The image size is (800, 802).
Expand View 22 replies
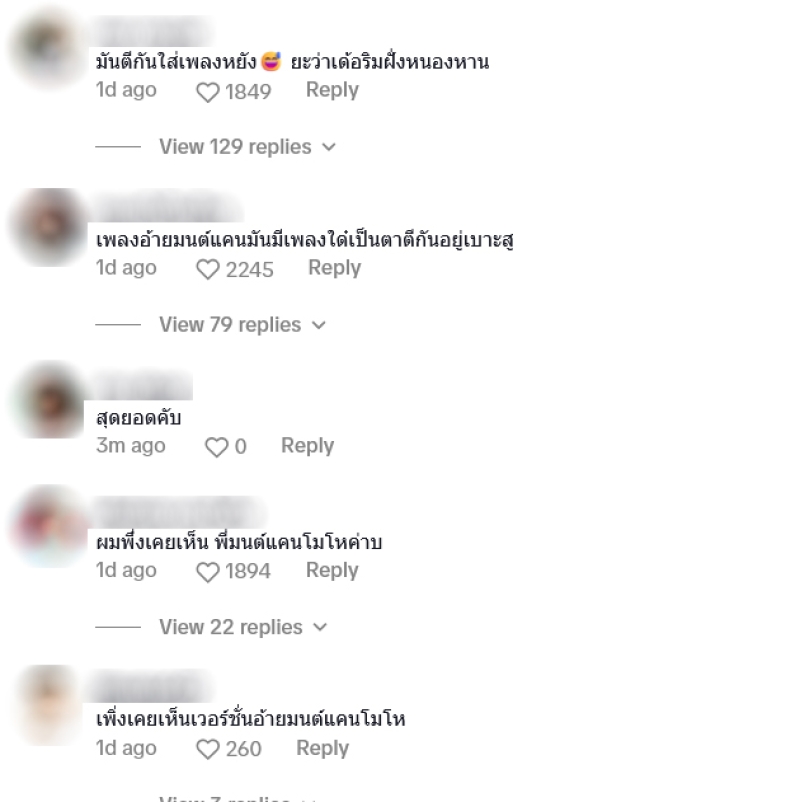point(243,627)
